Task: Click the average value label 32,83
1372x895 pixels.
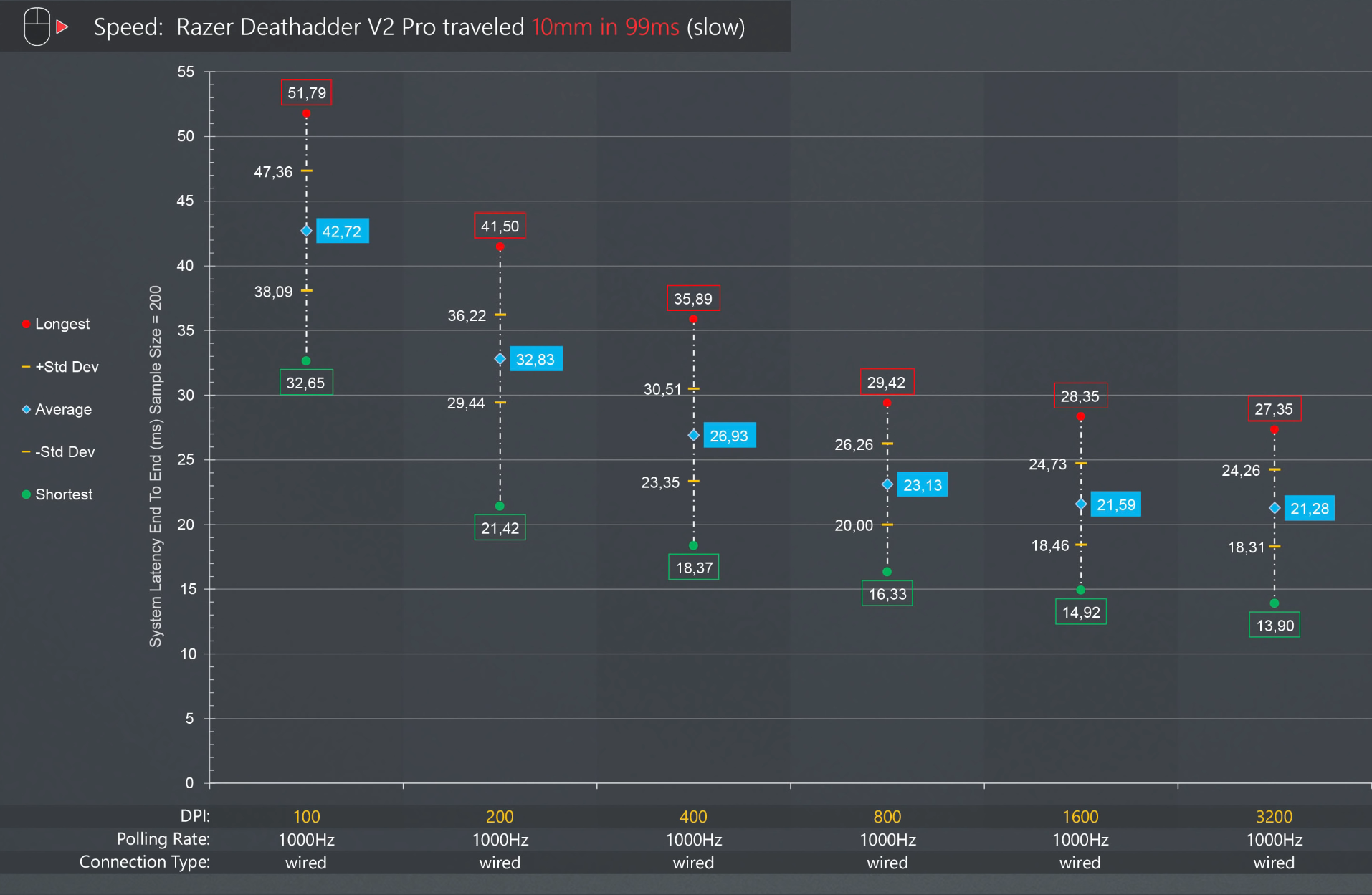Action: (x=535, y=359)
